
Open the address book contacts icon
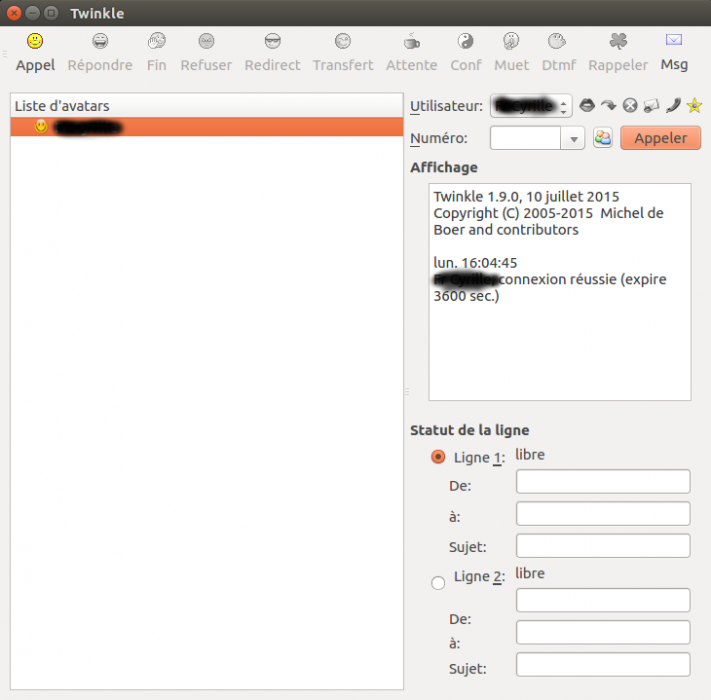pyautogui.click(x=603, y=138)
